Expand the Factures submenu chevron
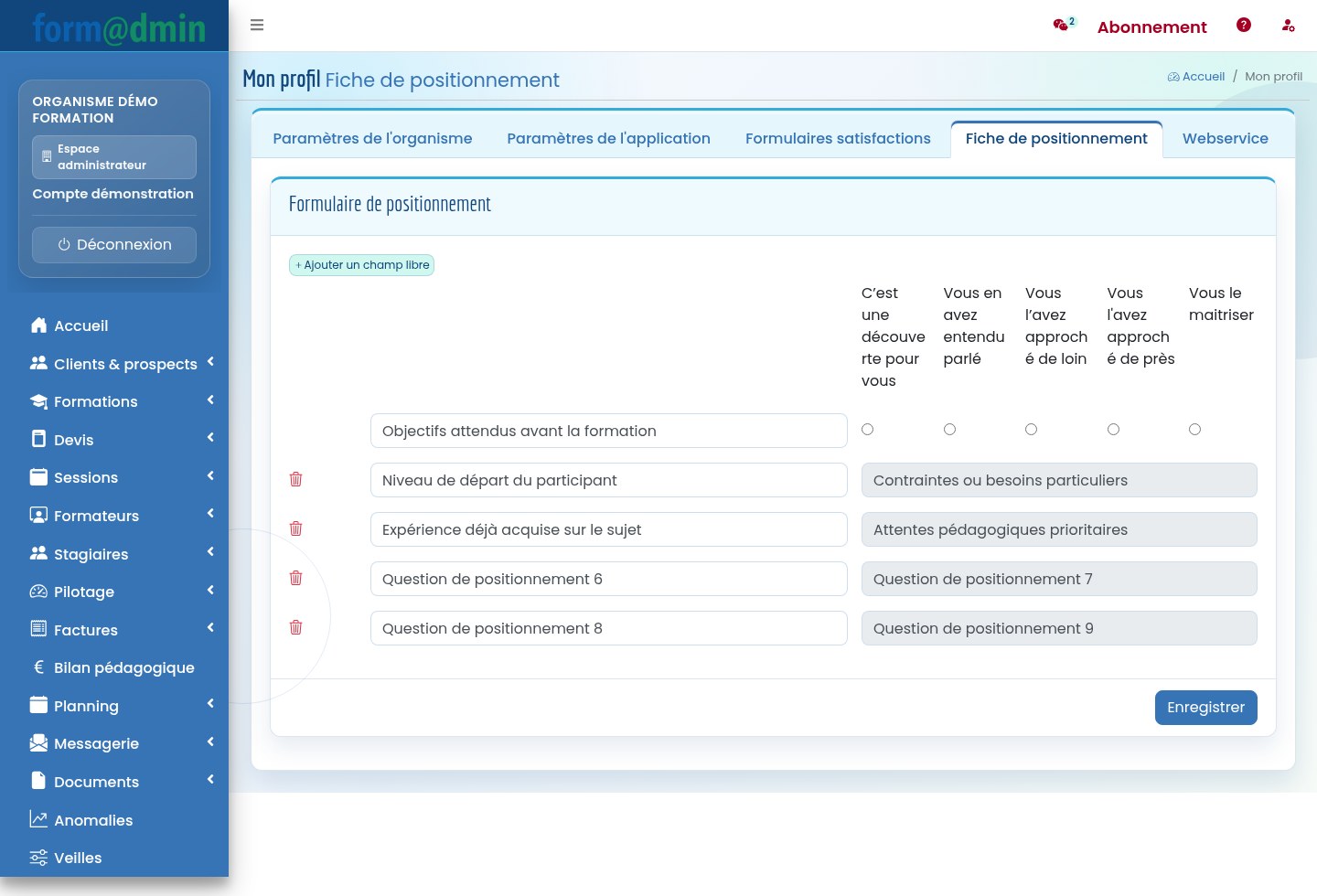Screen dimensions: 1317x896 210,628
